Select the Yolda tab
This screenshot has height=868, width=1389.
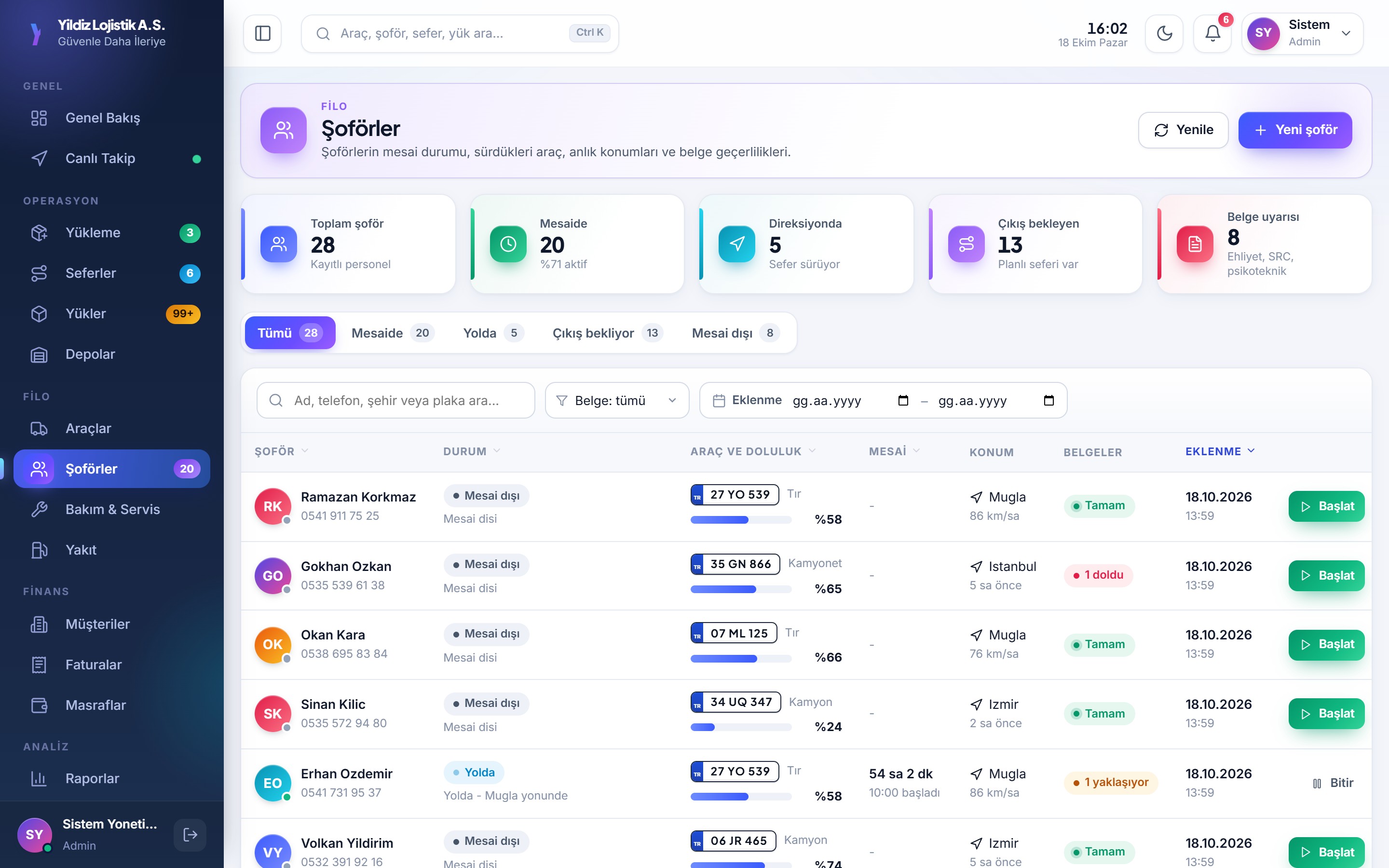493,333
